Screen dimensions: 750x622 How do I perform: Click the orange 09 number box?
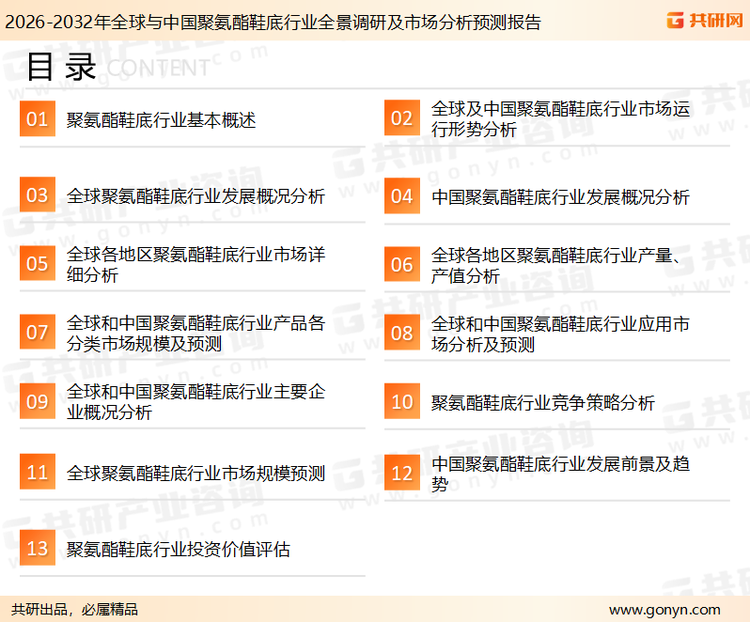[x=37, y=401]
